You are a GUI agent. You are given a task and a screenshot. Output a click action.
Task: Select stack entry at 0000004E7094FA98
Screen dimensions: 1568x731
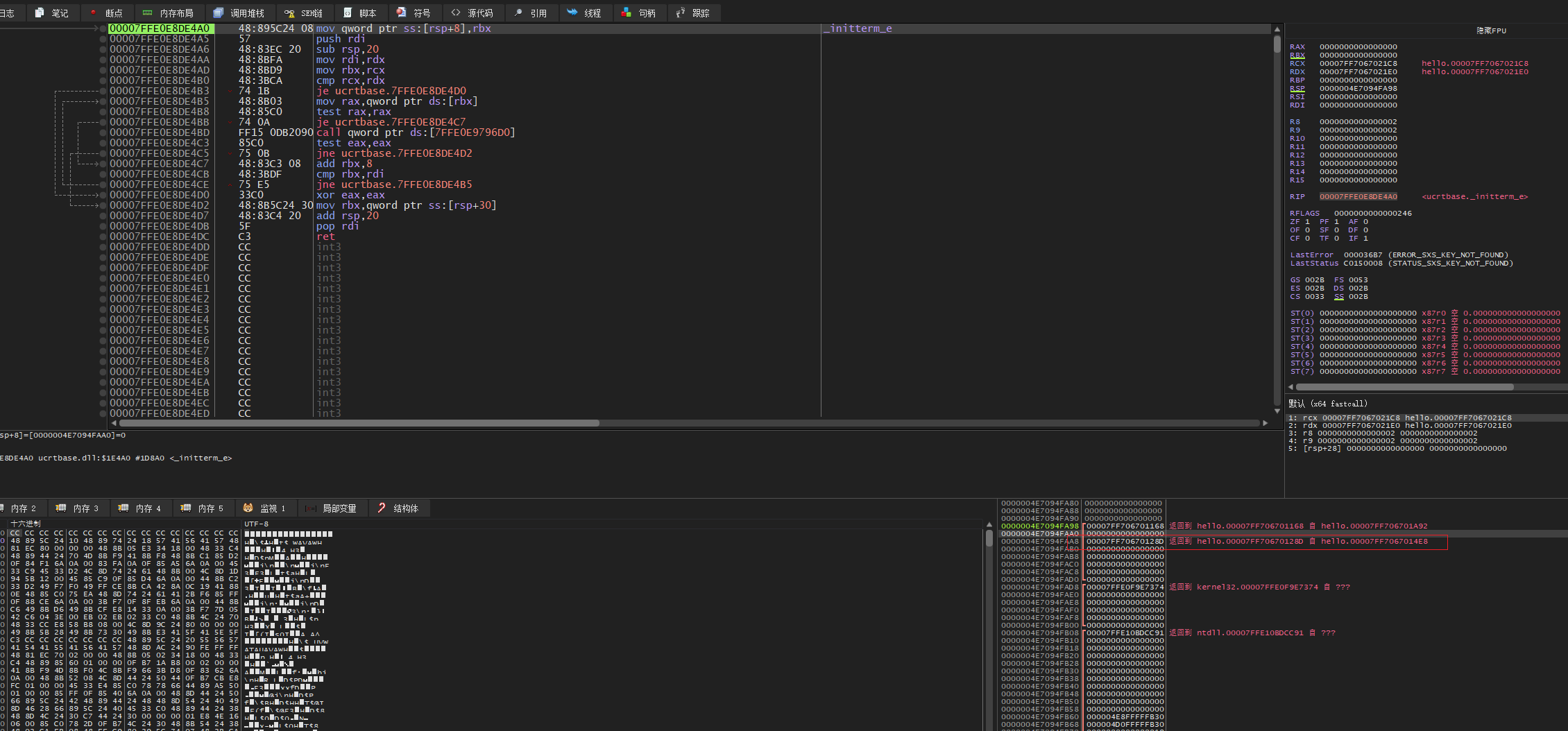pyautogui.click(x=1040, y=526)
